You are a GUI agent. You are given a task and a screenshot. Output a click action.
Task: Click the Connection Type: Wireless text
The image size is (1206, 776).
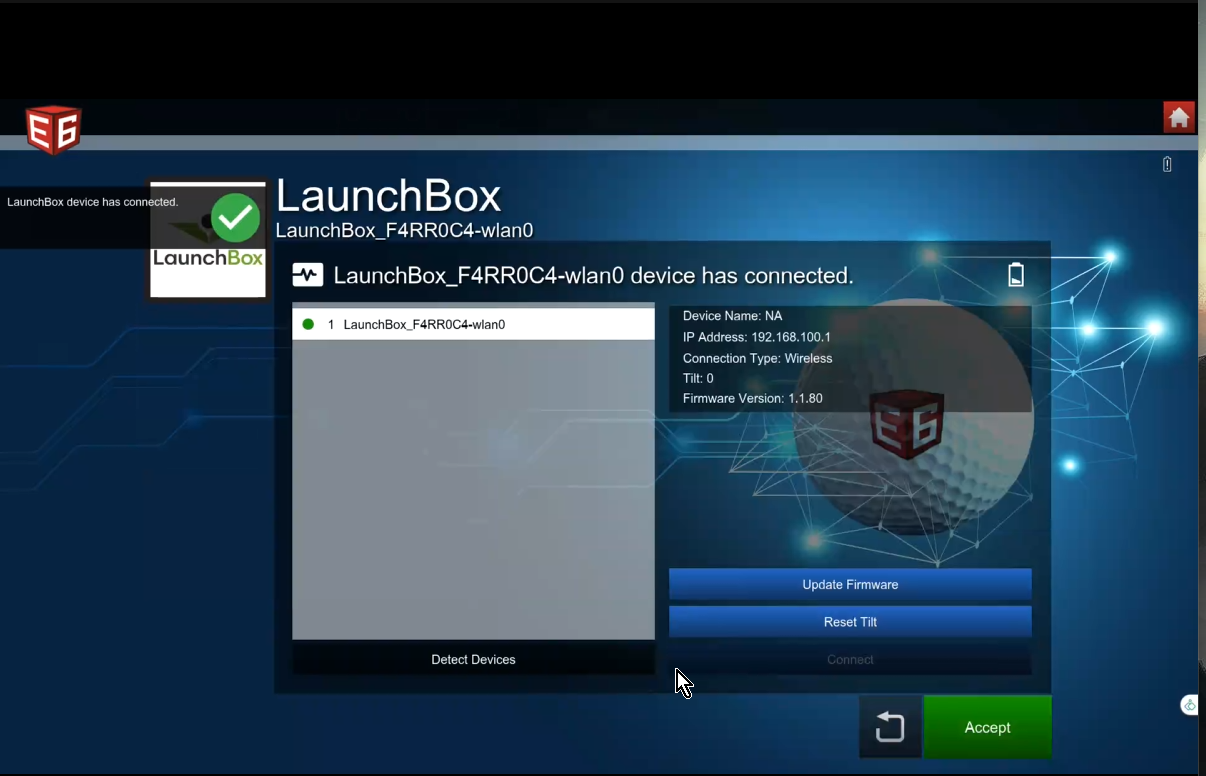(x=758, y=358)
